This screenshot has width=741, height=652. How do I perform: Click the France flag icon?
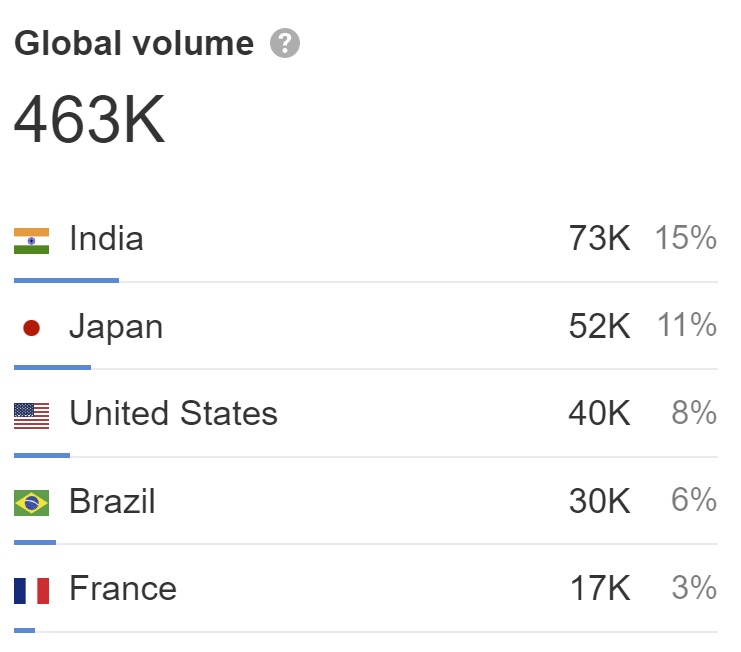click(x=31, y=591)
